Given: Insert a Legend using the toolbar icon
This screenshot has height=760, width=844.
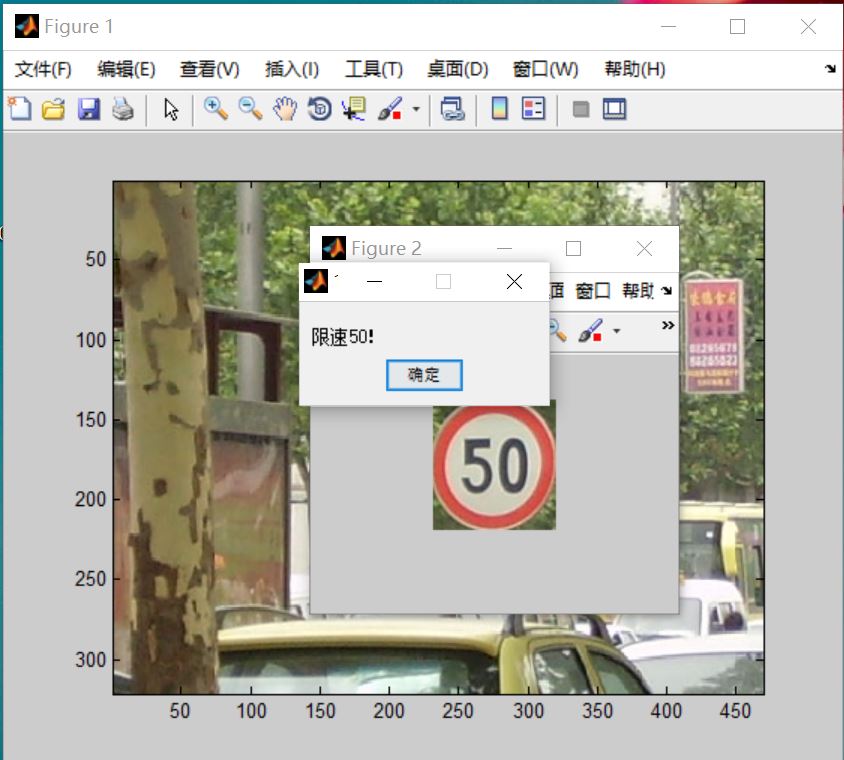Looking at the screenshot, I should [x=533, y=109].
